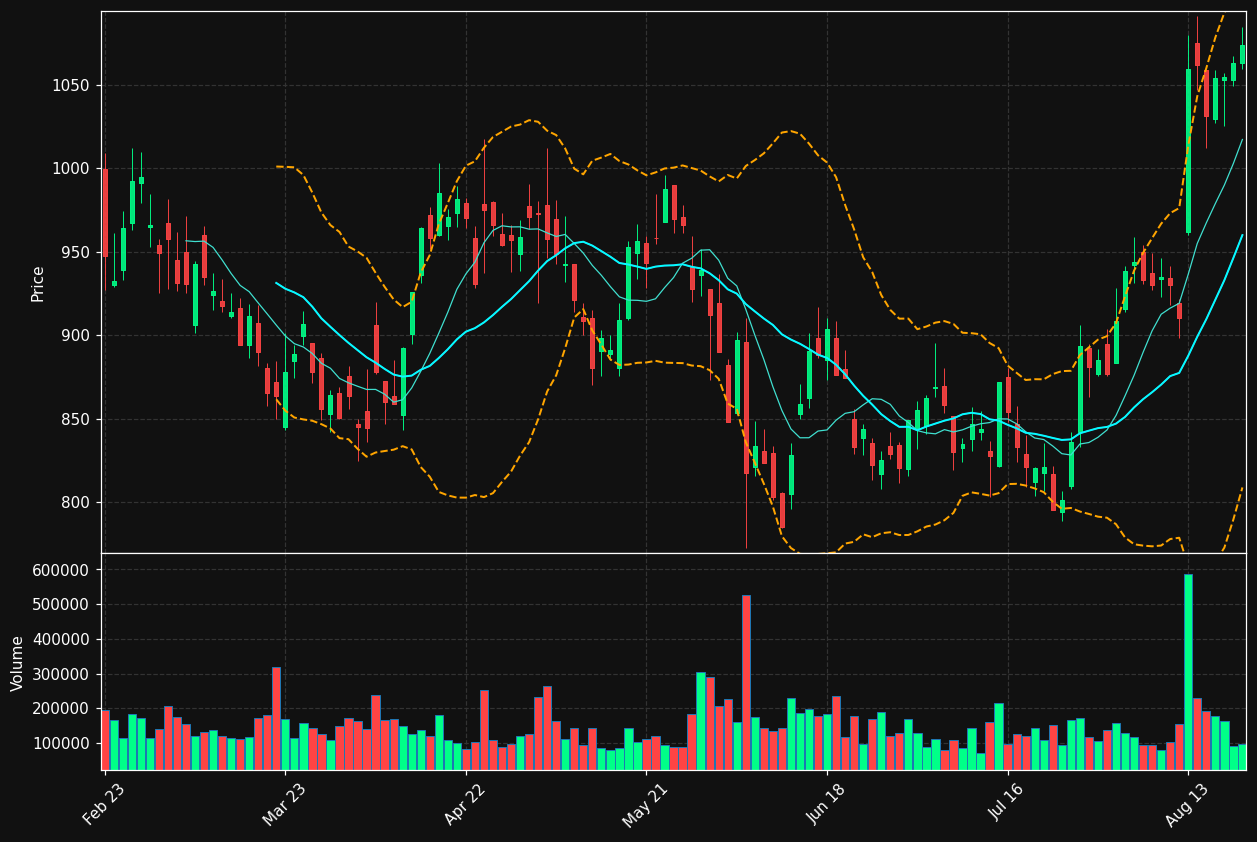The height and width of the screenshot is (842, 1257).
Task: Click the 800 price axis value
Action: pyautogui.click(x=75, y=503)
